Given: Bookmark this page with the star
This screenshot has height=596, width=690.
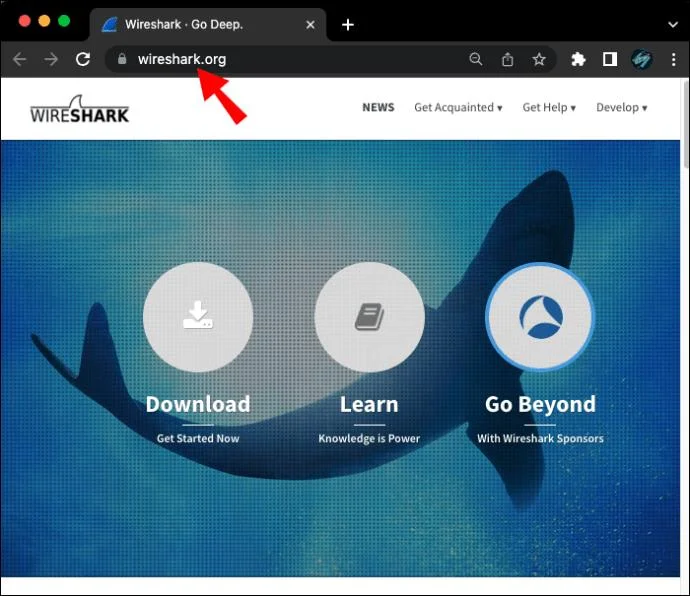Looking at the screenshot, I should tap(539, 59).
